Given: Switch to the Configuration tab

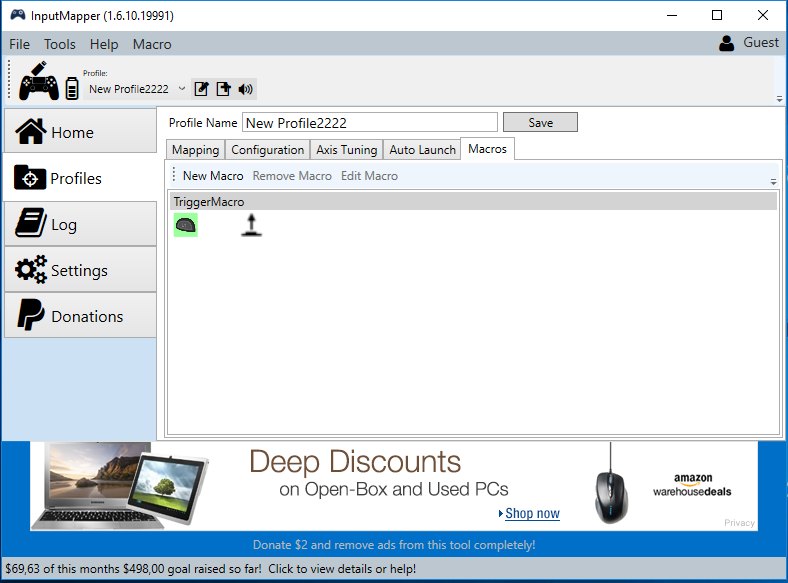Looking at the screenshot, I should click(x=267, y=150).
